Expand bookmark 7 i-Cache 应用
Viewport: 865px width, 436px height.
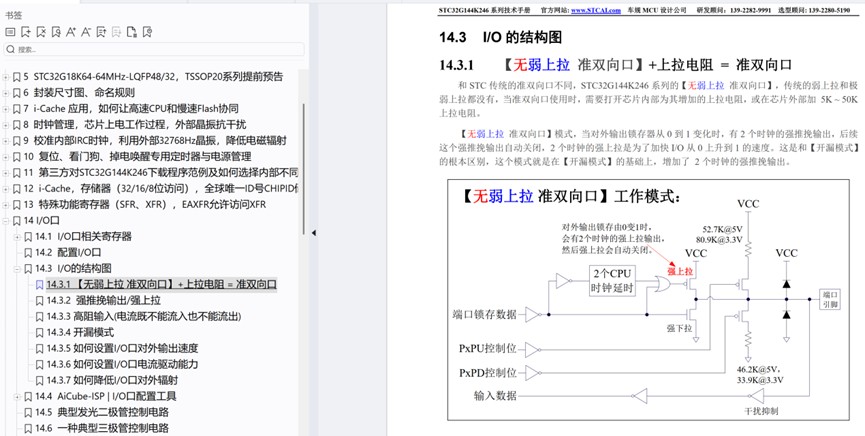[6, 109]
